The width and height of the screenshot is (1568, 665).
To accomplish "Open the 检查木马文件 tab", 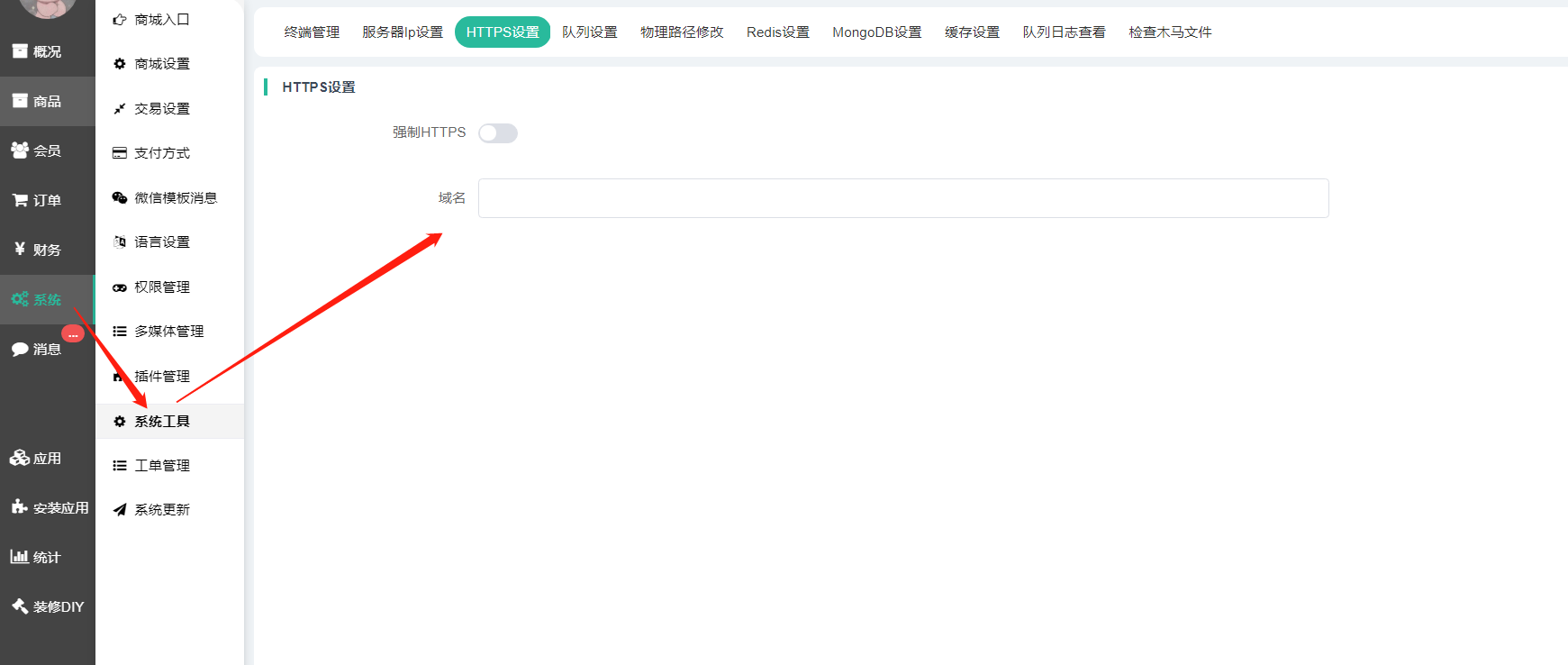I will tap(1170, 32).
